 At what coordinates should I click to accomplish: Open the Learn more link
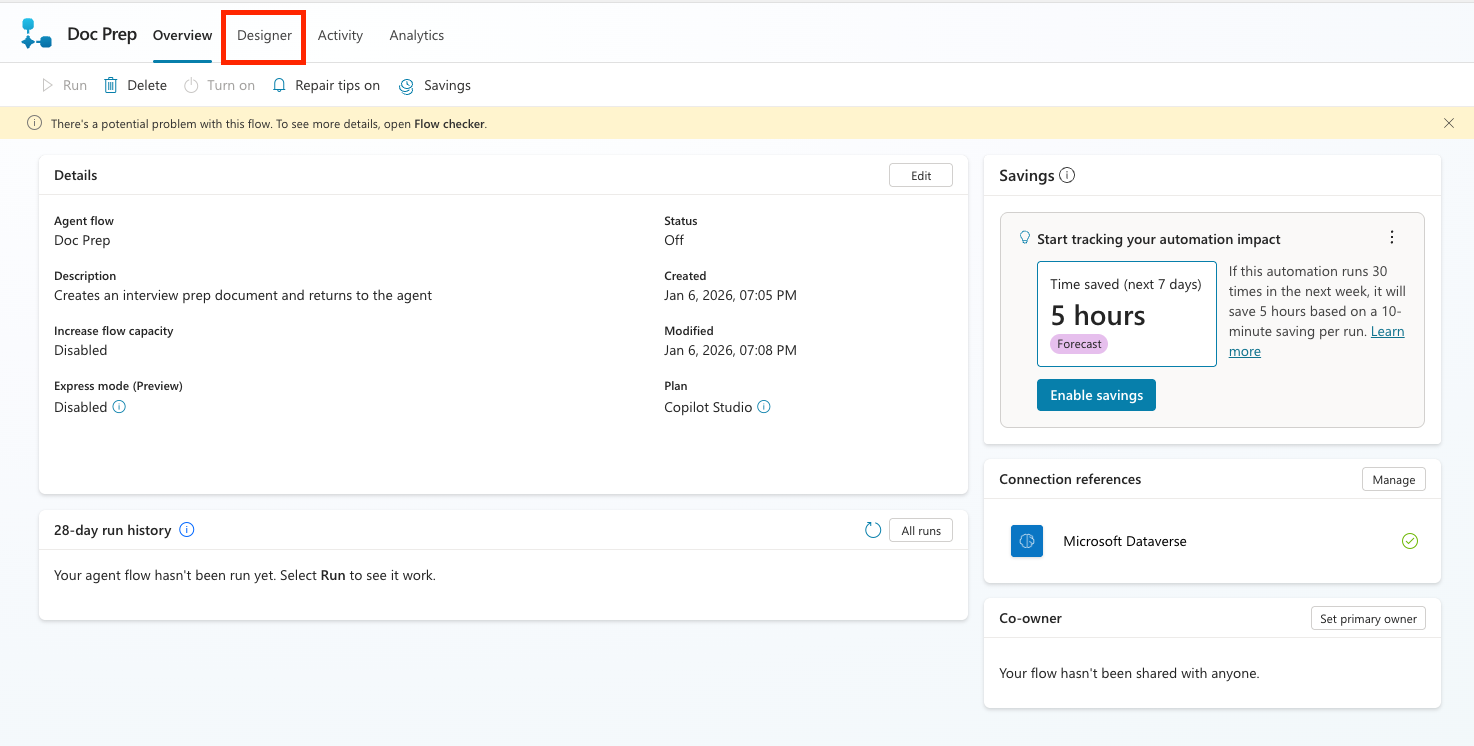[x=1387, y=332]
